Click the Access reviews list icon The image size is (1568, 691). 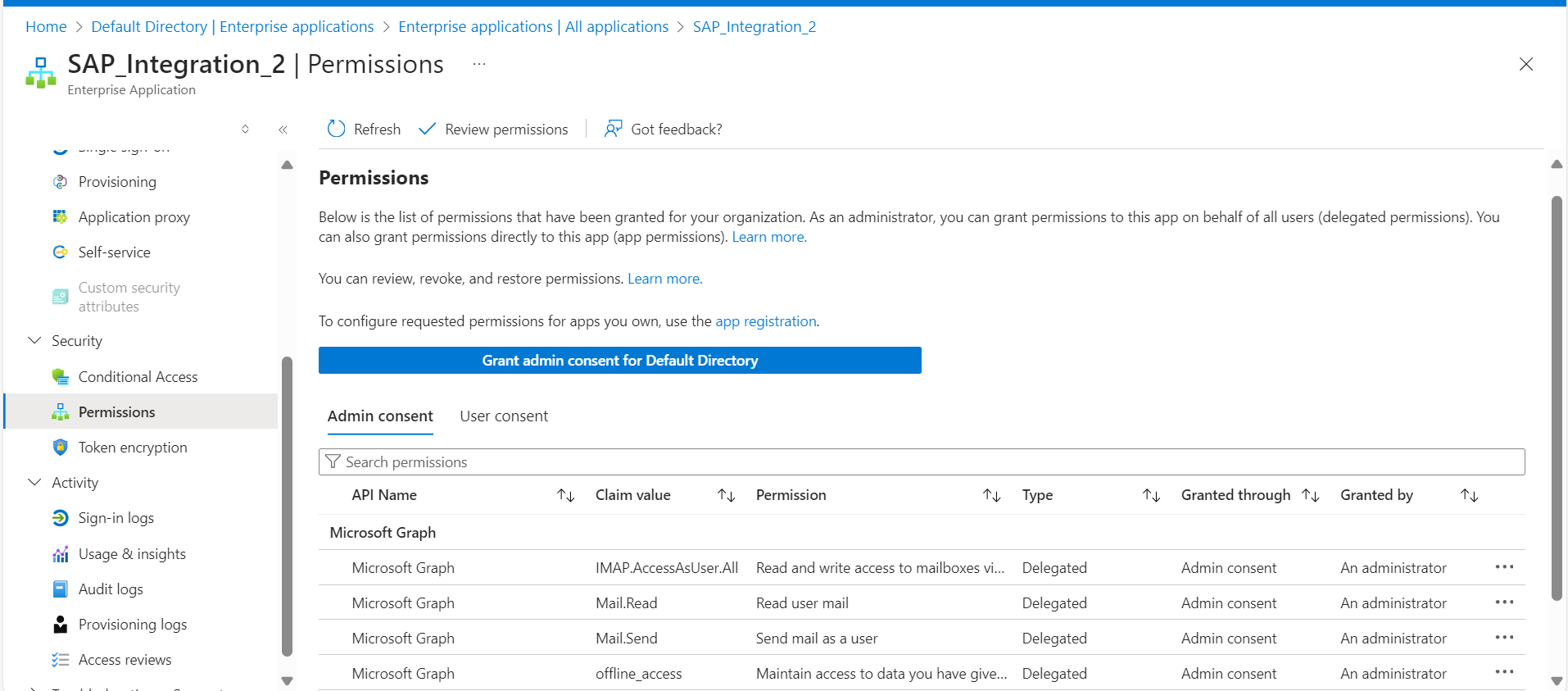[60, 660]
